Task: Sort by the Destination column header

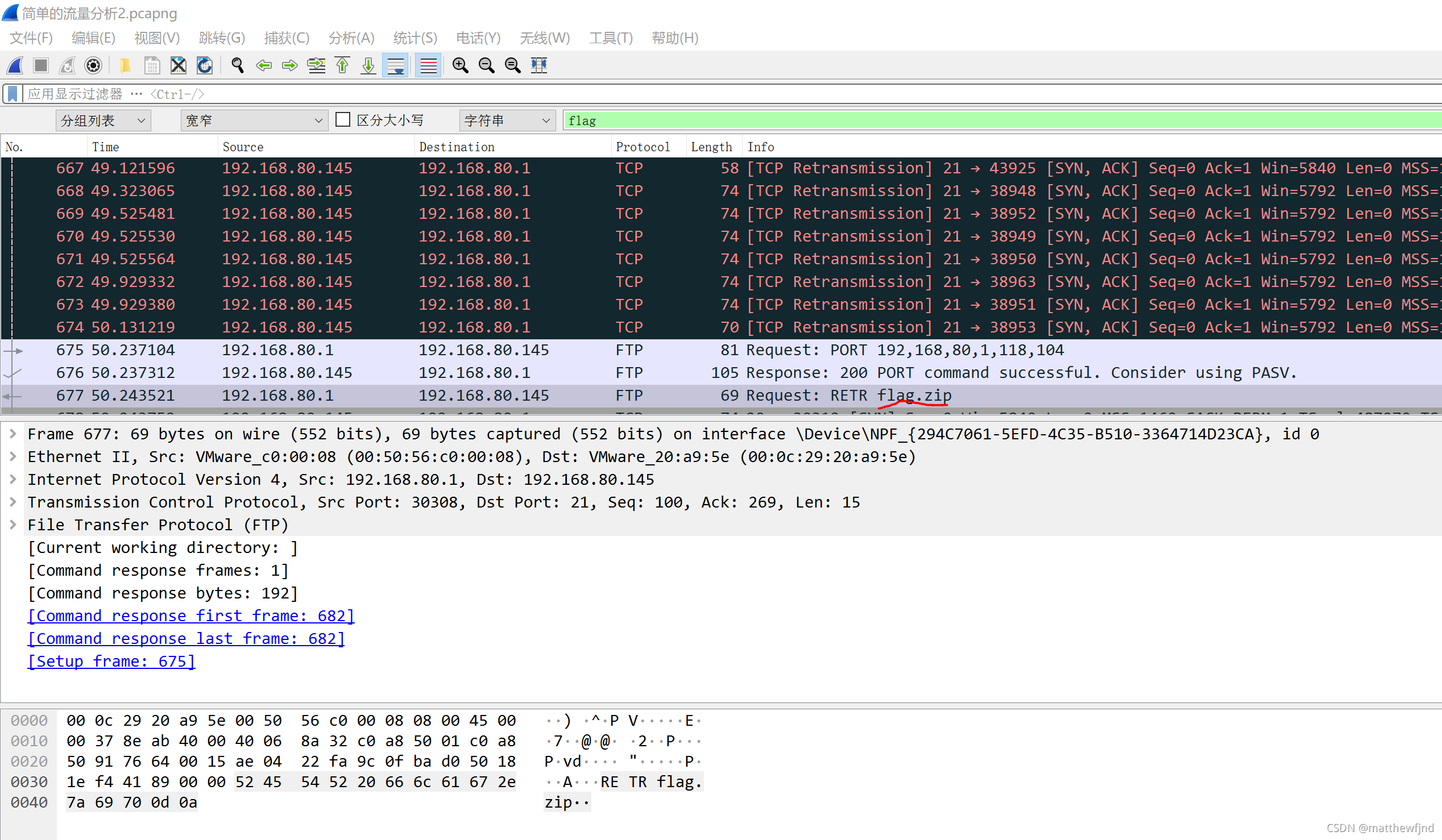Action: pos(513,147)
